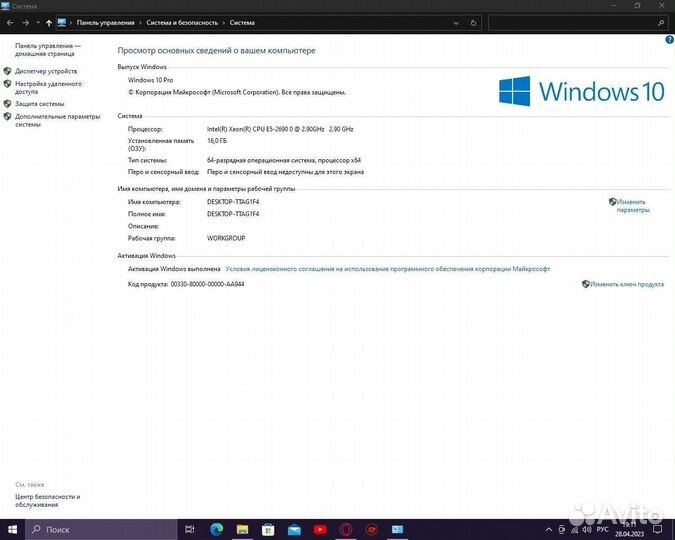Open YouTube app from taskbar

point(320,529)
